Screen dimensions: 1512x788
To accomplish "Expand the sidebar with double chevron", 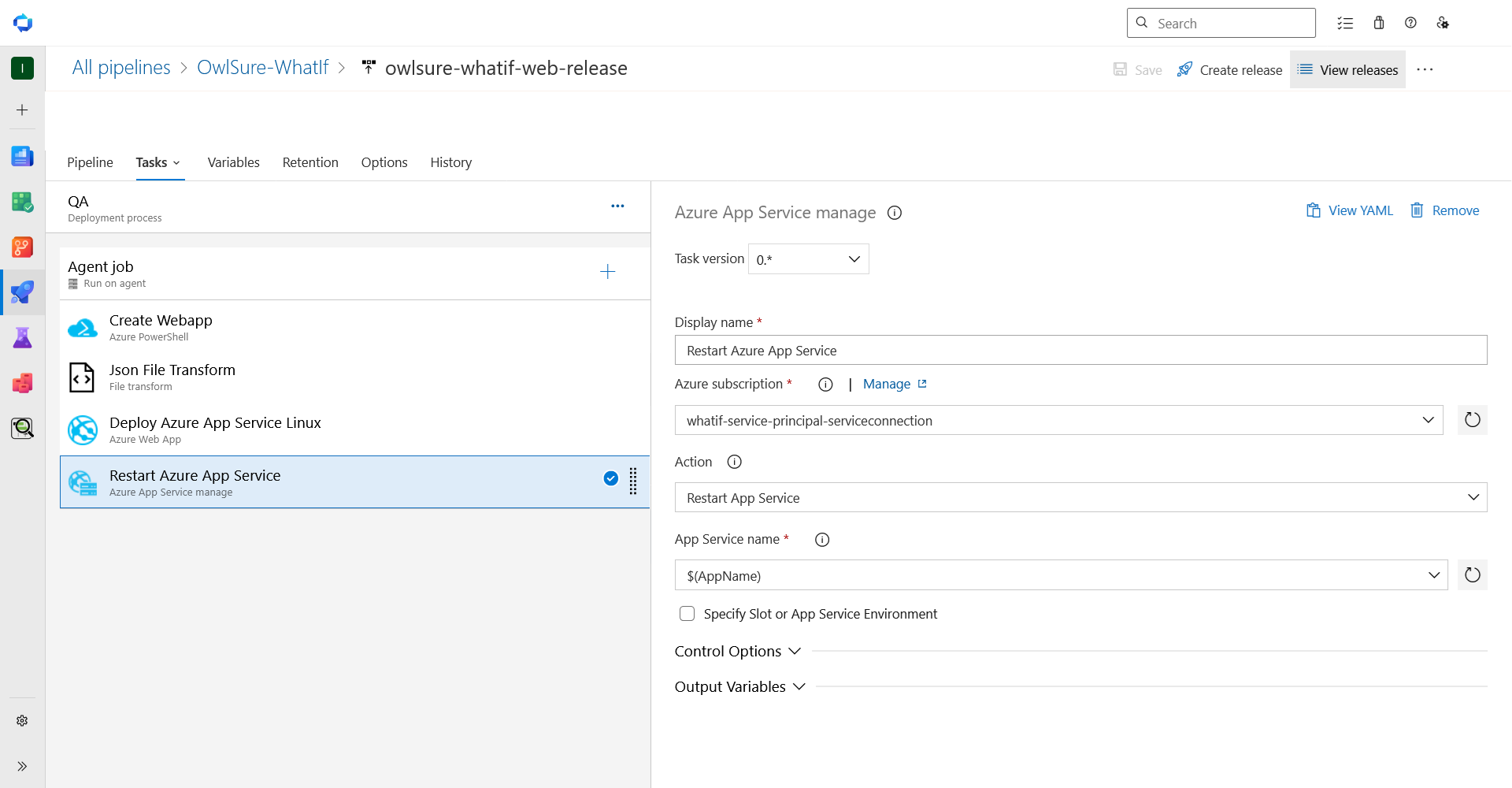I will pos(22,767).
